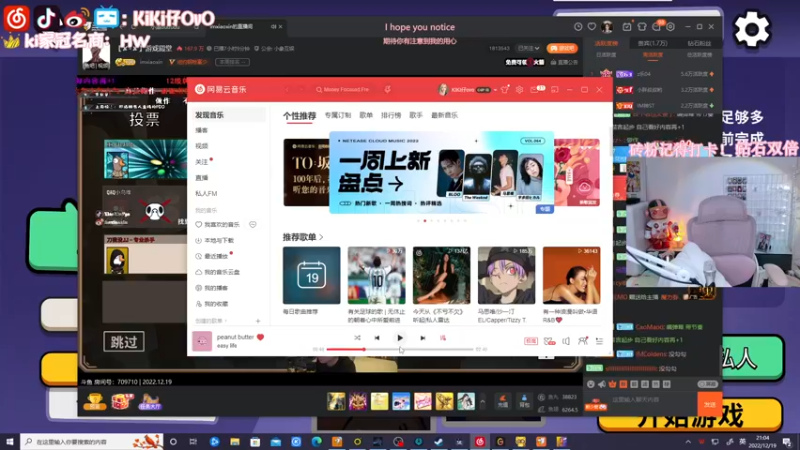Switch to mini player mode
This screenshot has width=800, height=450.
coord(555,89)
